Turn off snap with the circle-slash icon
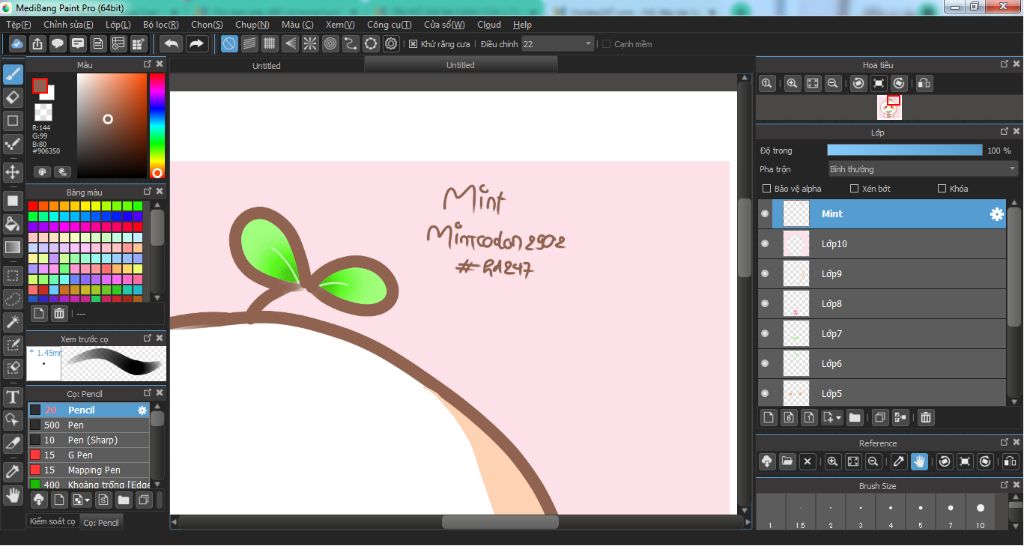 click(x=229, y=44)
